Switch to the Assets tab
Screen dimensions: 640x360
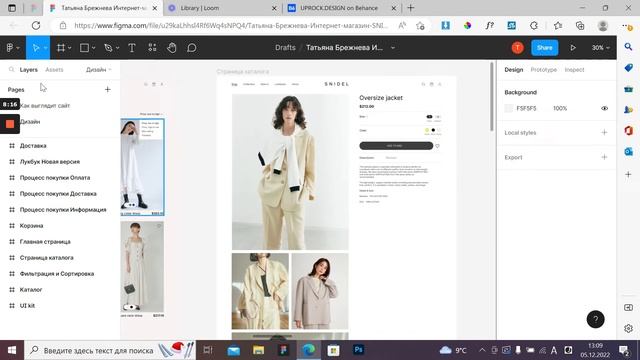(54, 70)
